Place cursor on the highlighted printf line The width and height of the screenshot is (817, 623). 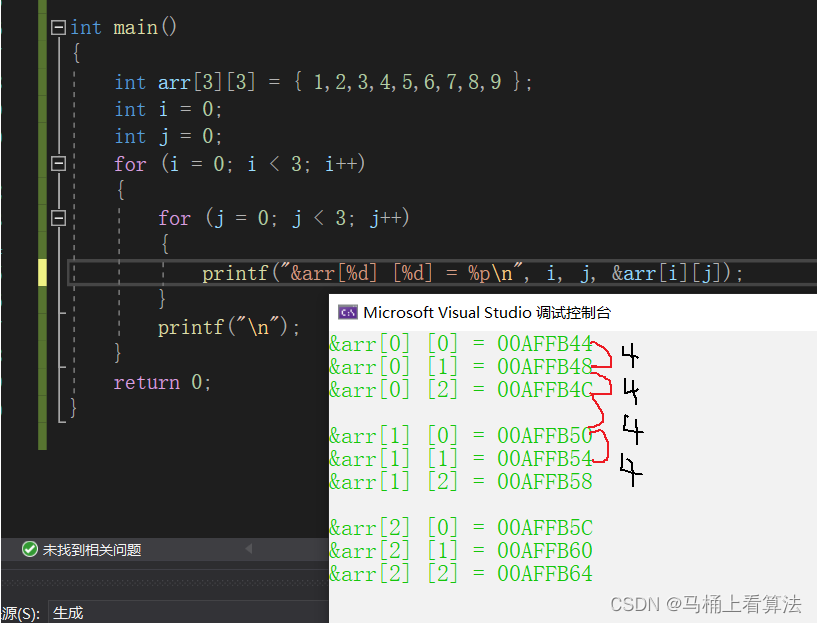[472, 273]
